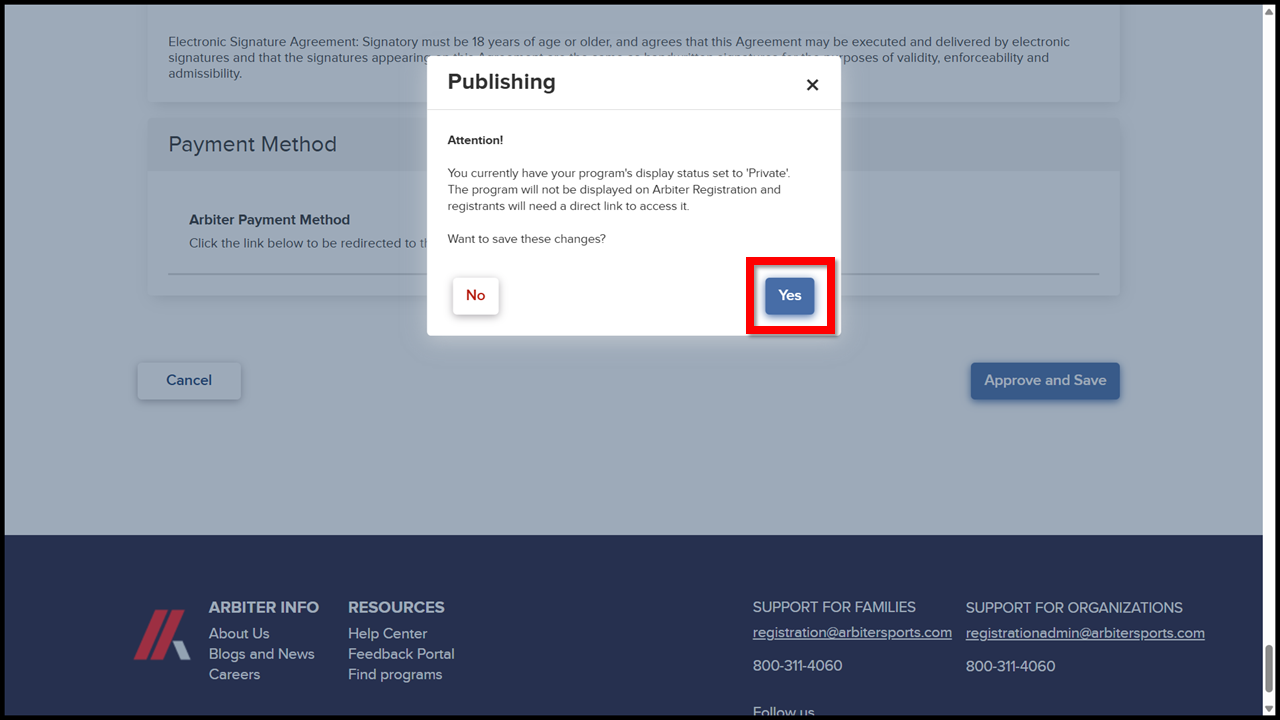Screen dimensions: 1280x720
Task: Select the Publishing dialog title
Action: tap(501, 82)
